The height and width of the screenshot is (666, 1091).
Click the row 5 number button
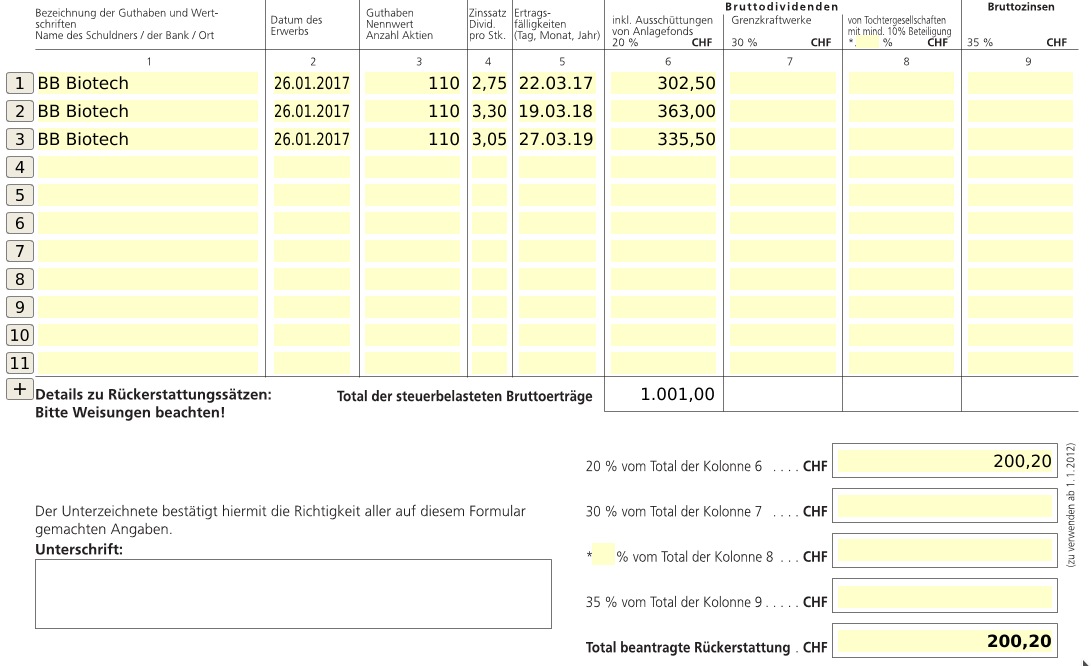pos(19,195)
